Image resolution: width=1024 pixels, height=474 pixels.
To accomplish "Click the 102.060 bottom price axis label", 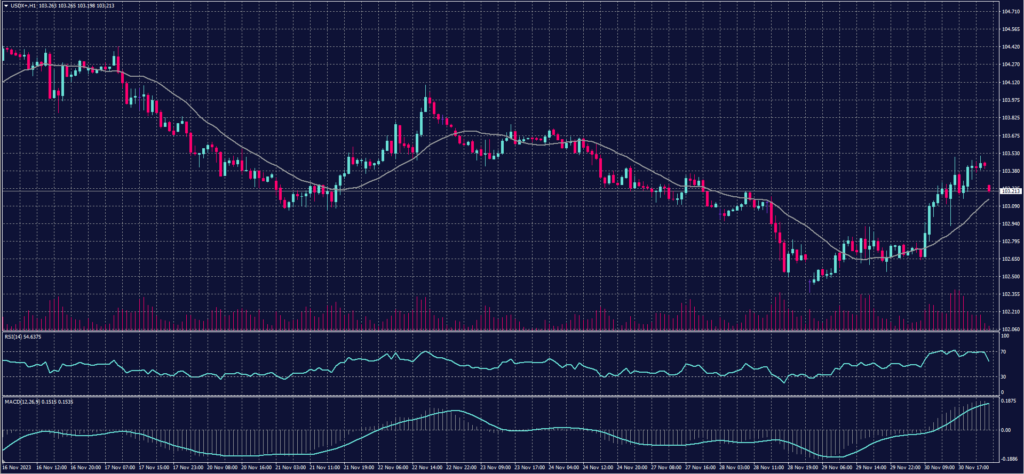I will [1010, 329].
